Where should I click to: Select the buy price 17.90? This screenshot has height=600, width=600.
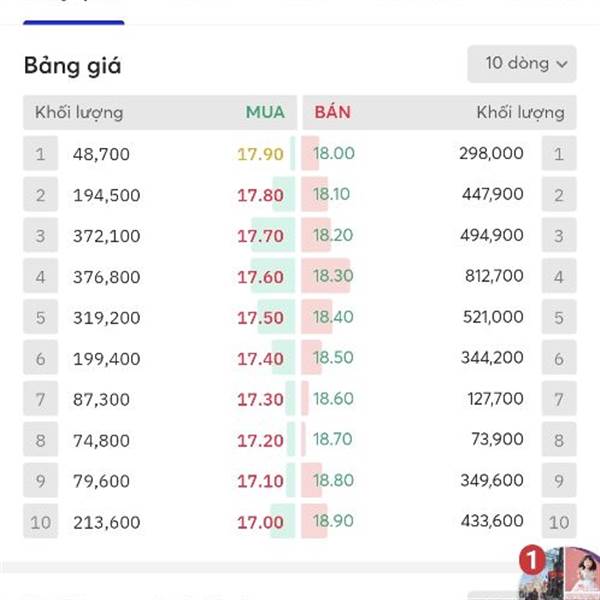[260, 154]
